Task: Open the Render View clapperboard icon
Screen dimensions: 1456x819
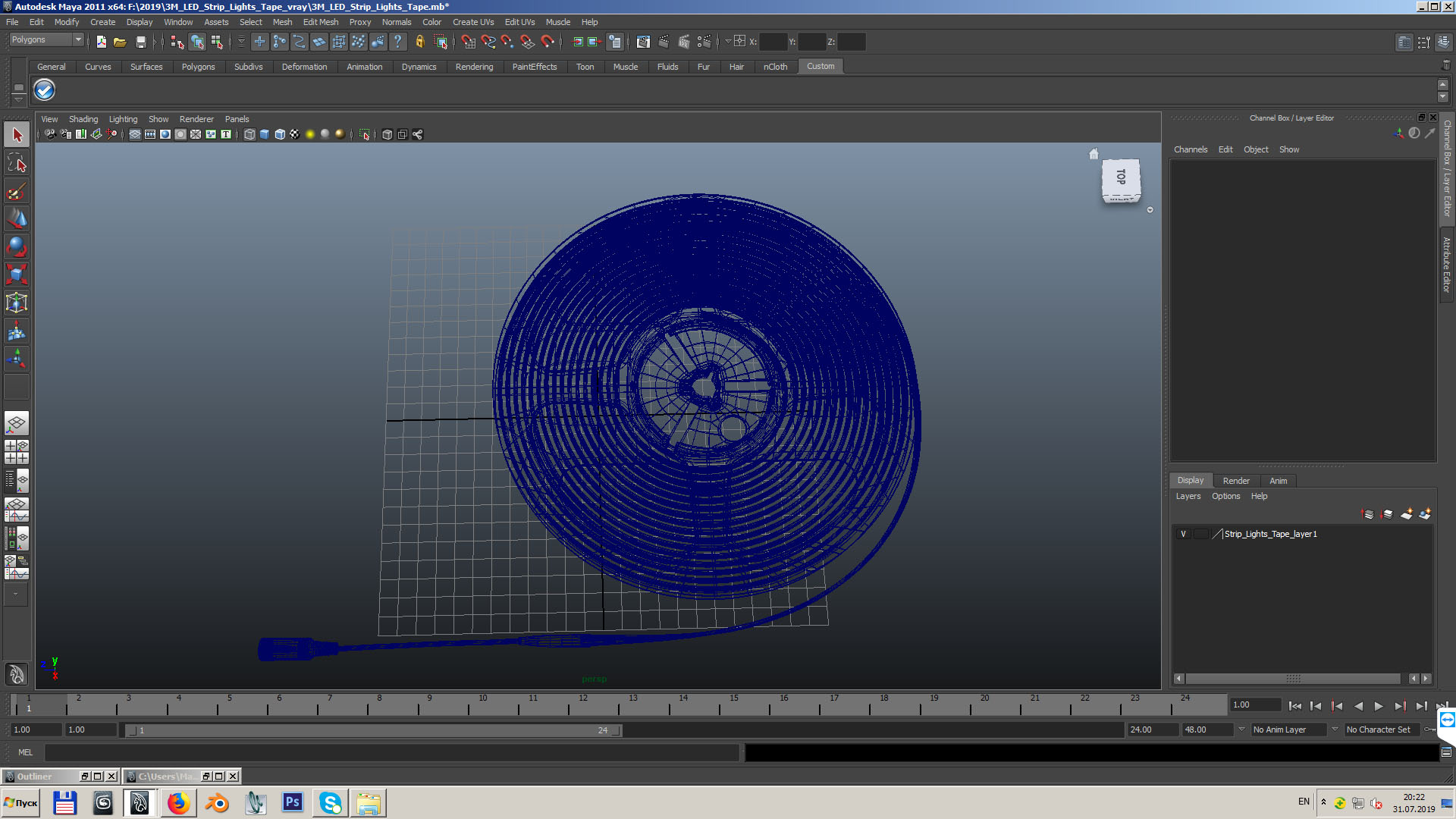Action: 643,42
